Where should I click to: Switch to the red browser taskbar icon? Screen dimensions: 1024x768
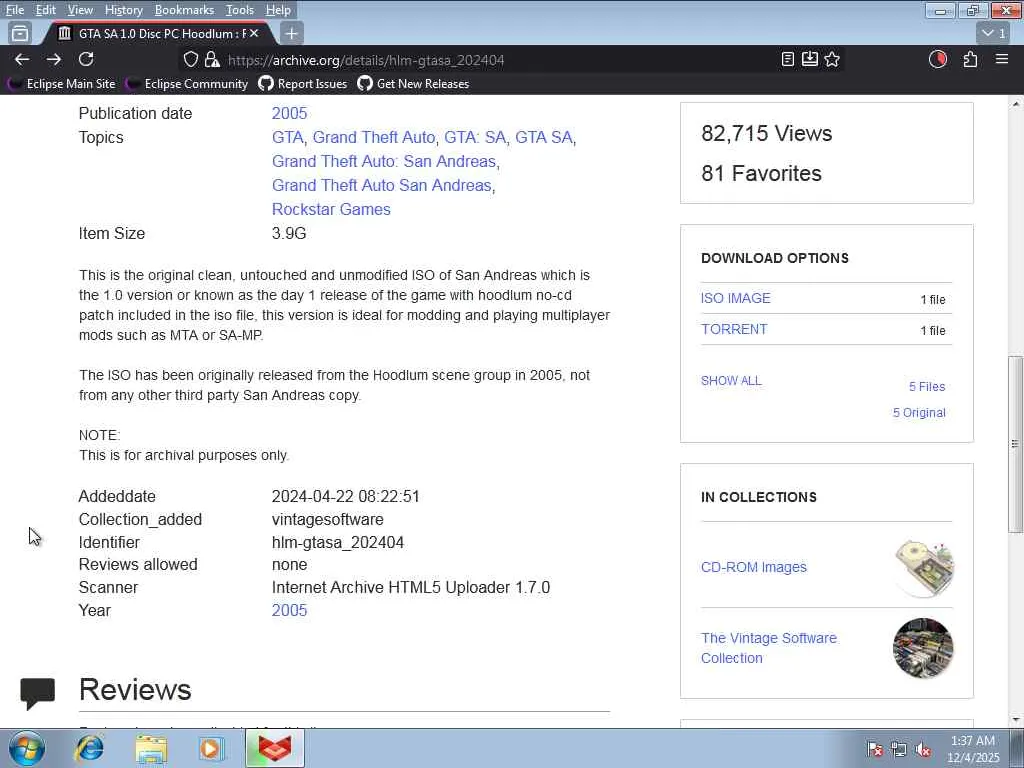pos(274,748)
